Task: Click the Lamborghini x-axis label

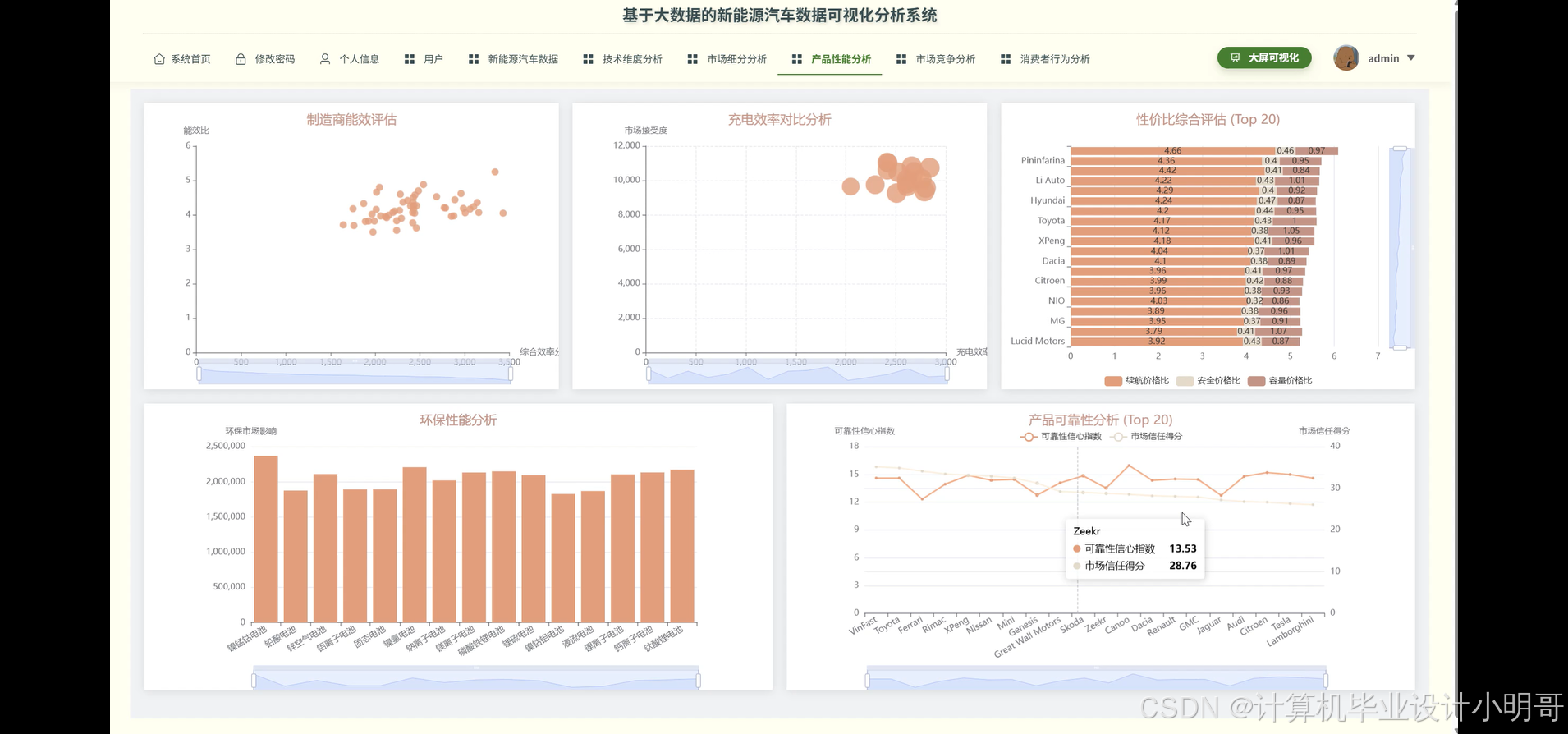Action: coord(1291,631)
